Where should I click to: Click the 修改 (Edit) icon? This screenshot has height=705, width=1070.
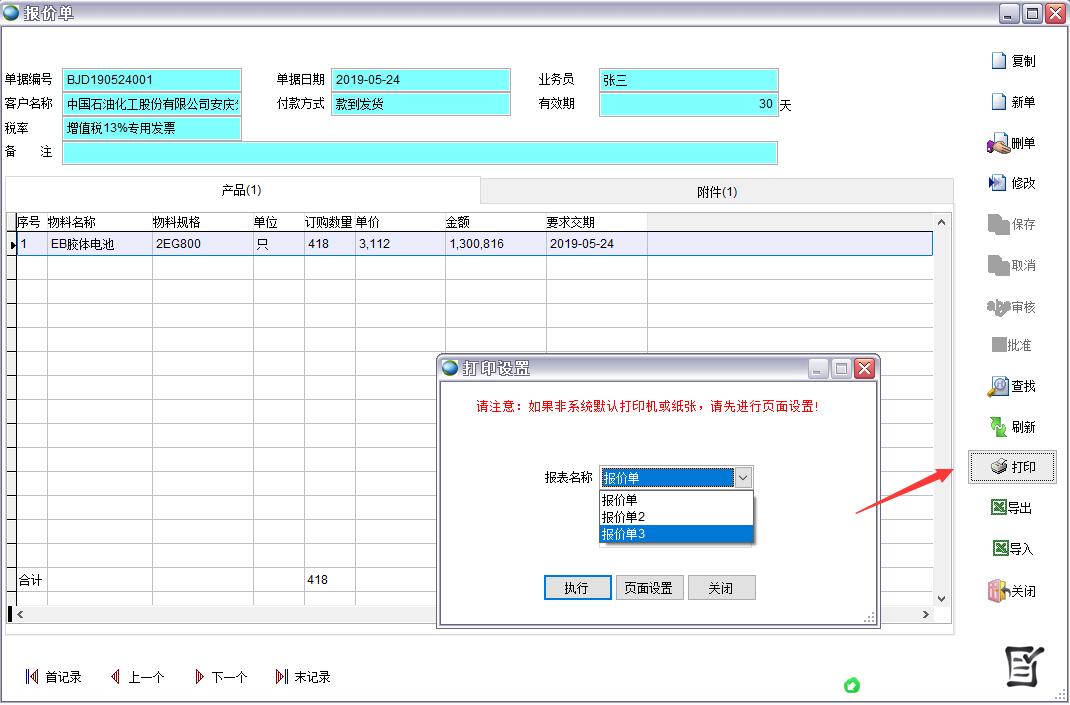click(997, 183)
